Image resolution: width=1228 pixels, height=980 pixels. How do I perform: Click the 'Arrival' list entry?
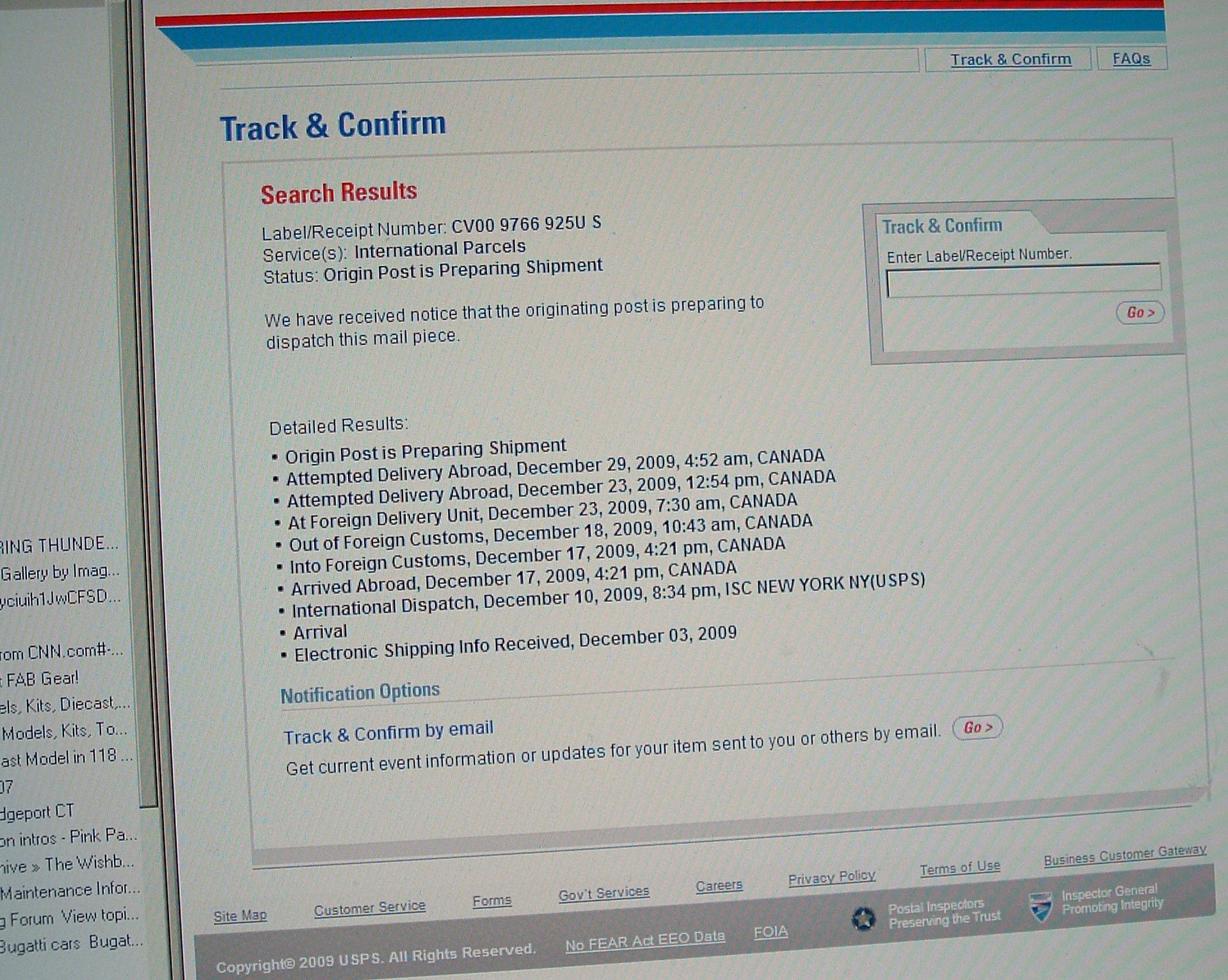[321, 632]
